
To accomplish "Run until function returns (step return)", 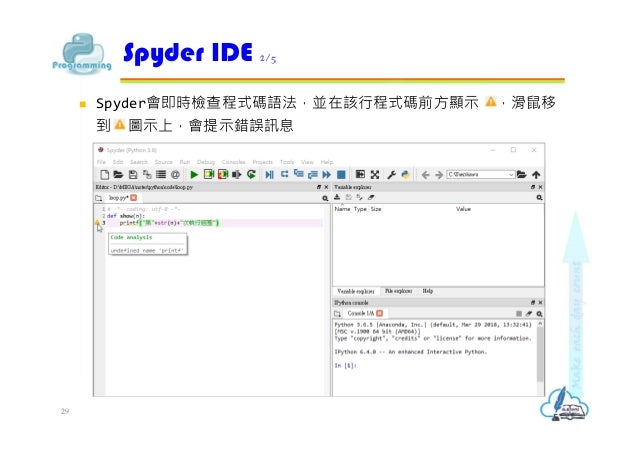I will point(312,175).
